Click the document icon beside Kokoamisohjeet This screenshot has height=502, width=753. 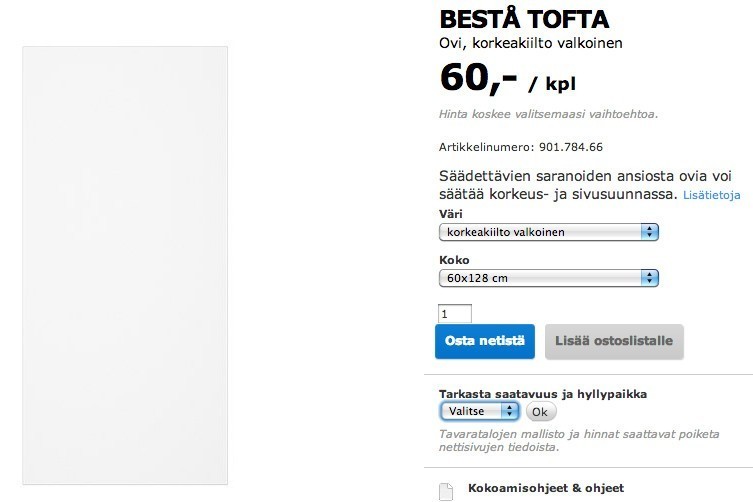pyautogui.click(x=446, y=491)
